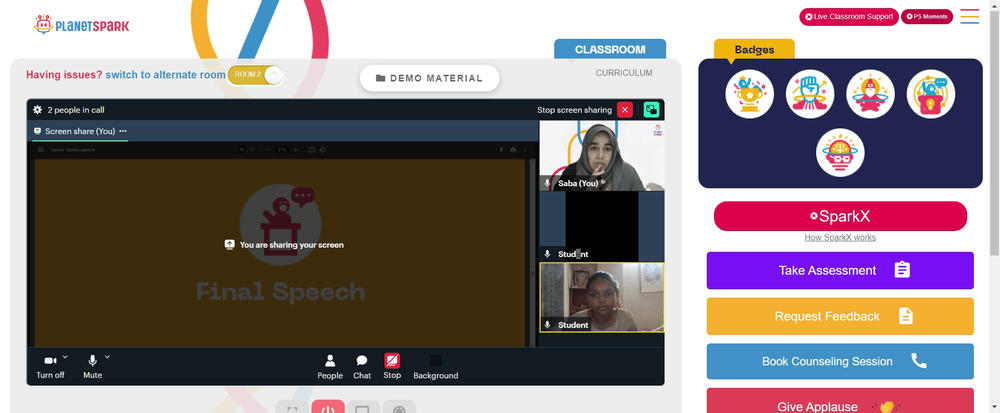Select the wizard gnome badge
Screen dimensions: 1000x413
coord(871,94)
